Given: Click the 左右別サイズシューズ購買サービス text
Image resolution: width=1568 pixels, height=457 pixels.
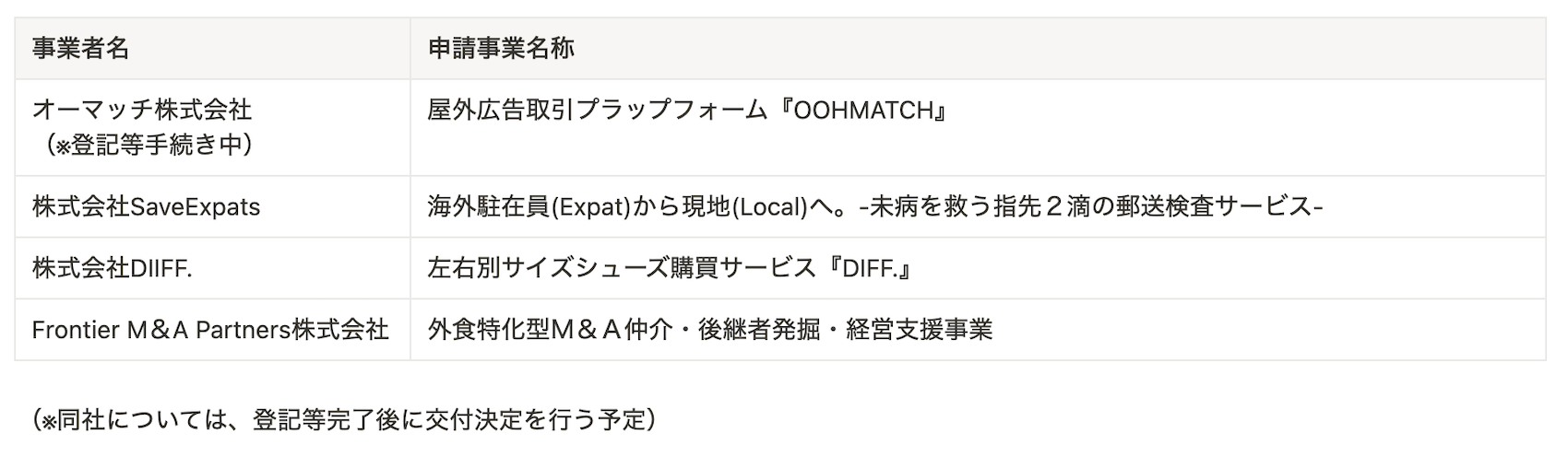Looking at the screenshot, I should coord(622,268).
